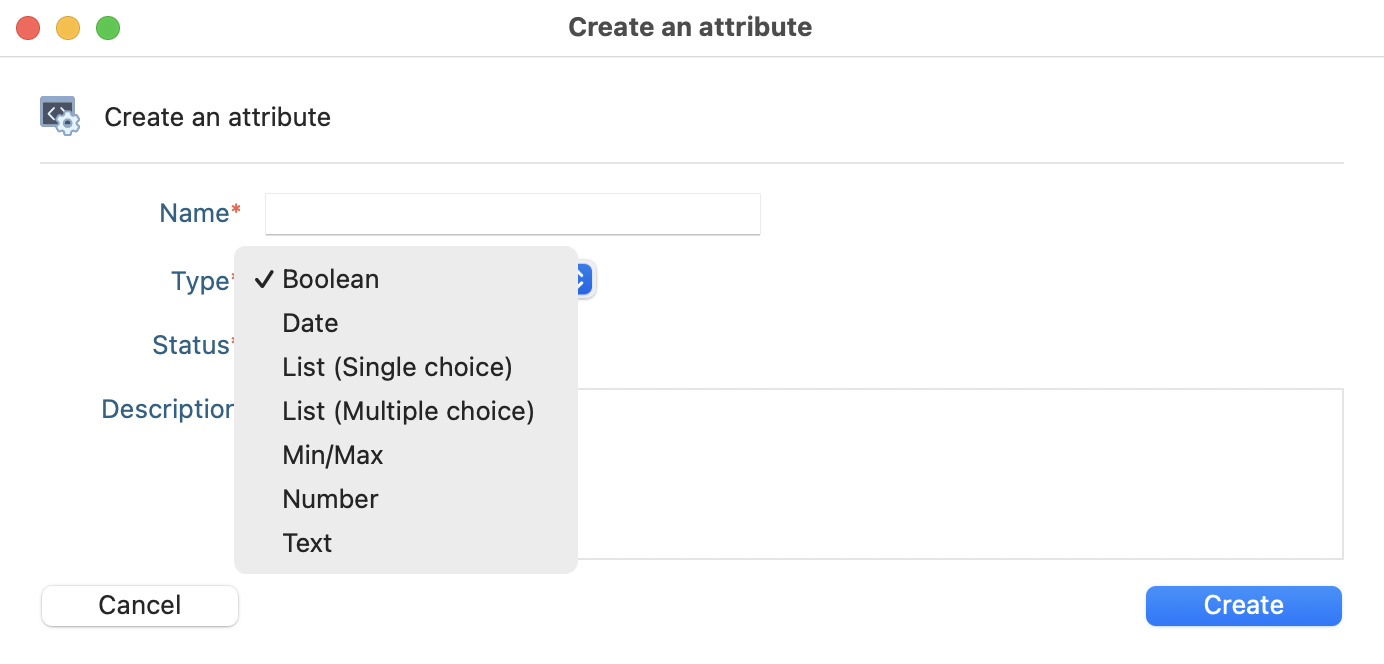Screen dimensions: 1384x664
Task: Click the Type field label
Action: tap(200, 281)
